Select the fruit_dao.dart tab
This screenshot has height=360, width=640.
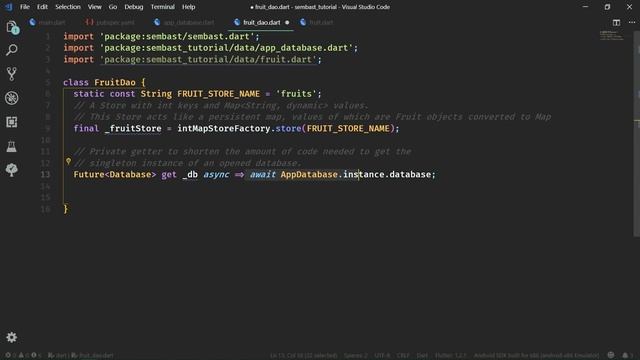[x=262, y=22]
